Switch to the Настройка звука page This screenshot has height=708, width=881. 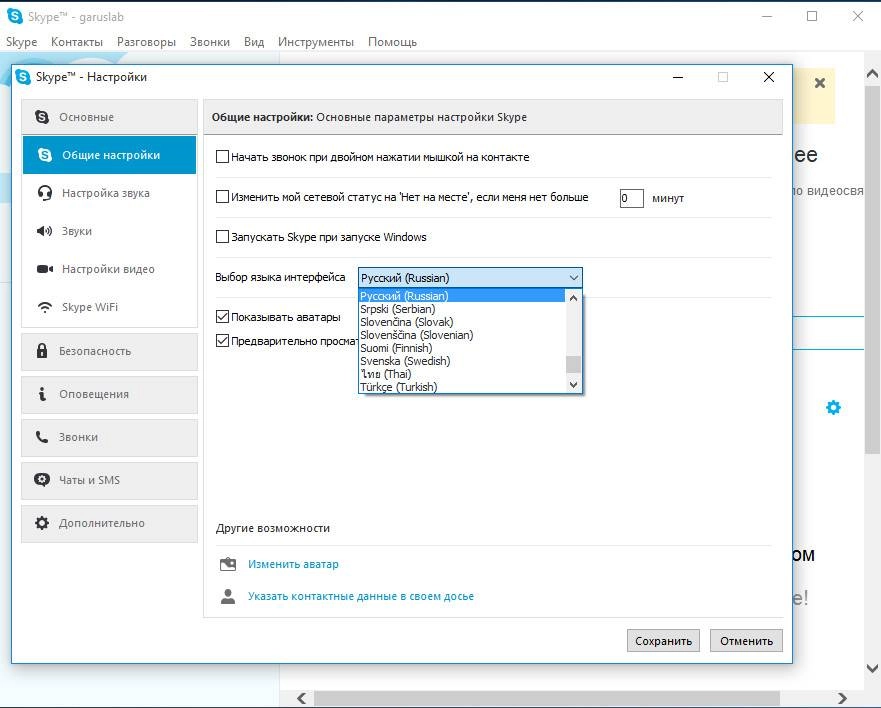tap(110, 193)
